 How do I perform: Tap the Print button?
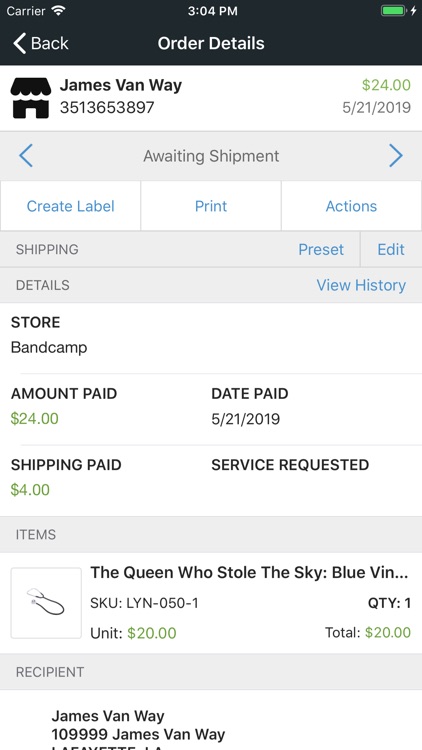pos(211,206)
